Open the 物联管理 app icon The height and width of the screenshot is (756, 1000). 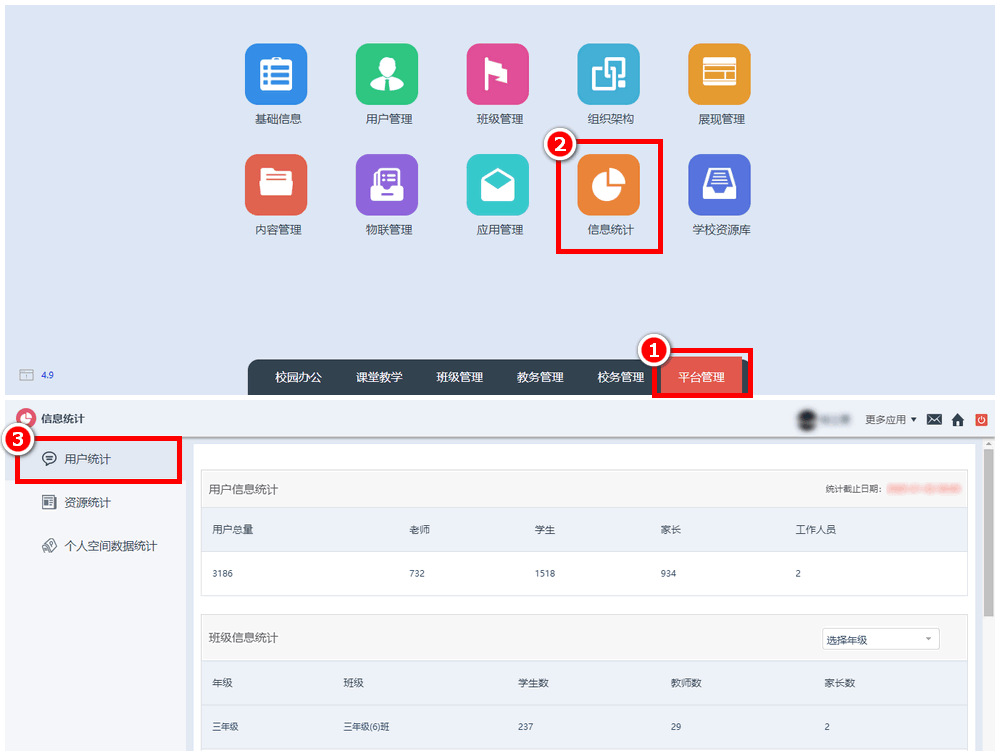coord(387,185)
